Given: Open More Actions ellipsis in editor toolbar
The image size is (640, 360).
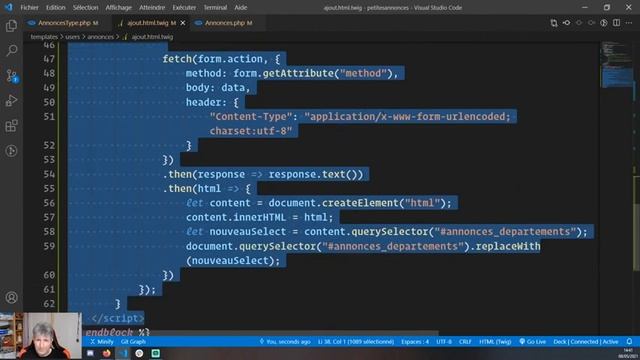Looking at the screenshot, I should pyautogui.click(x=629, y=23).
